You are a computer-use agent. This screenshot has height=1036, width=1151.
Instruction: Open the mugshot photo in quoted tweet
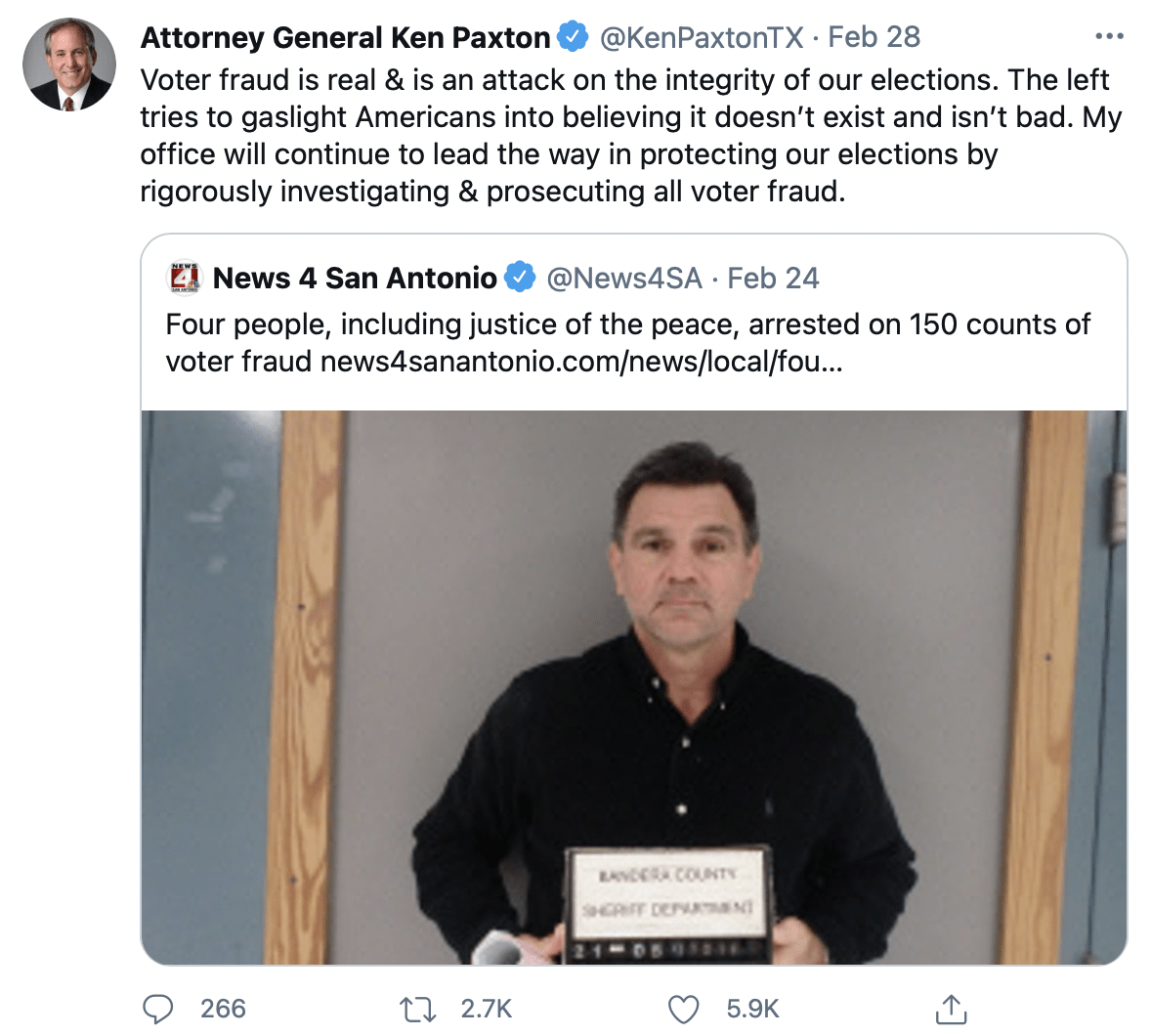[633, 687]
